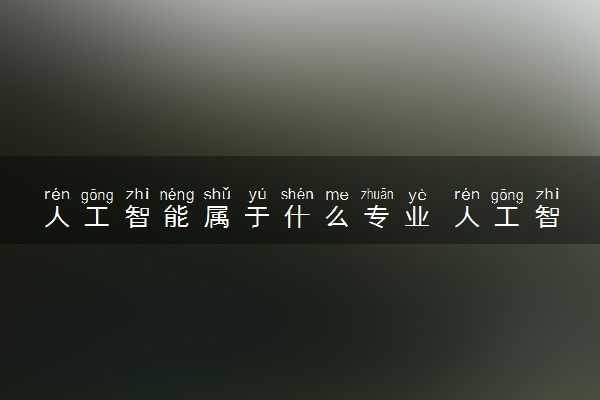The image size is (600, 400).
Task: Select the pinyin label me
Action: 337,195
